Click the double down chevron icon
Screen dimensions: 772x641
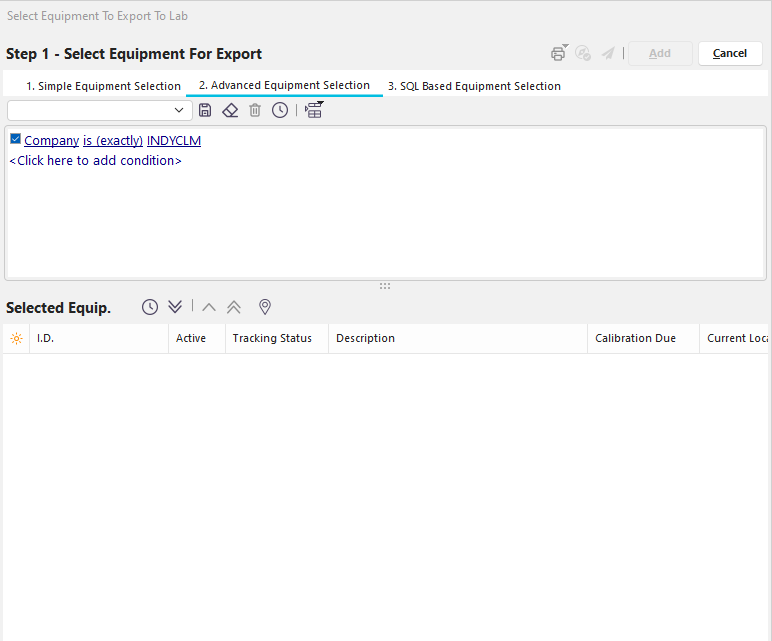[175, 307]
